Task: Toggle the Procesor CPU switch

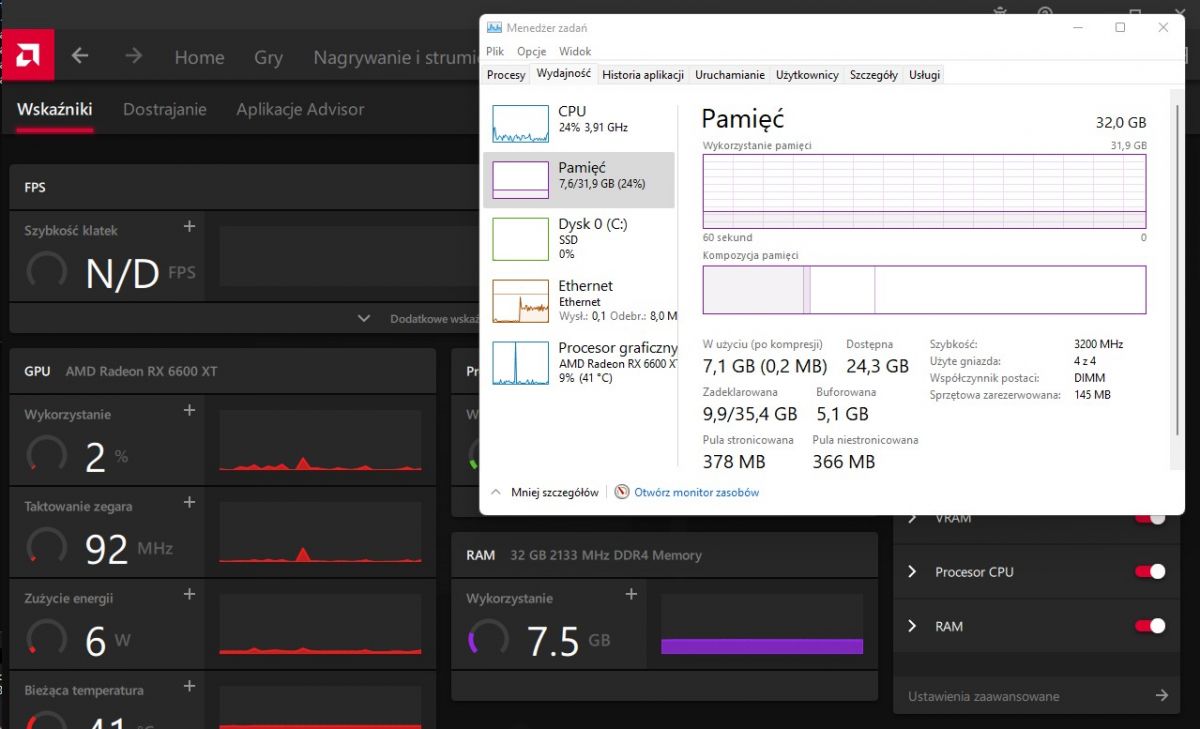Action: [x=1150, y=572]
